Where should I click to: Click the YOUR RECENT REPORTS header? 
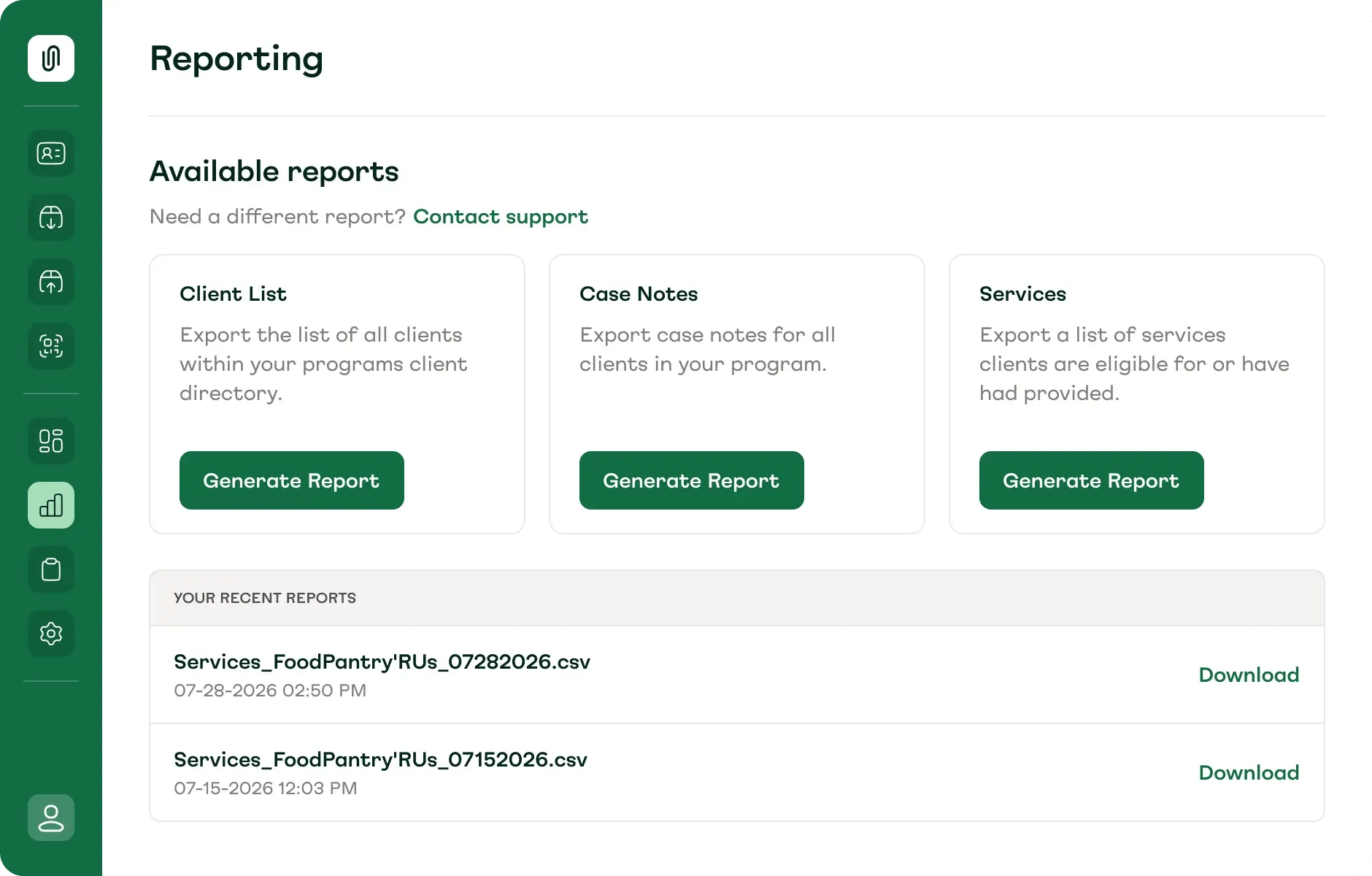coord(265,598)
